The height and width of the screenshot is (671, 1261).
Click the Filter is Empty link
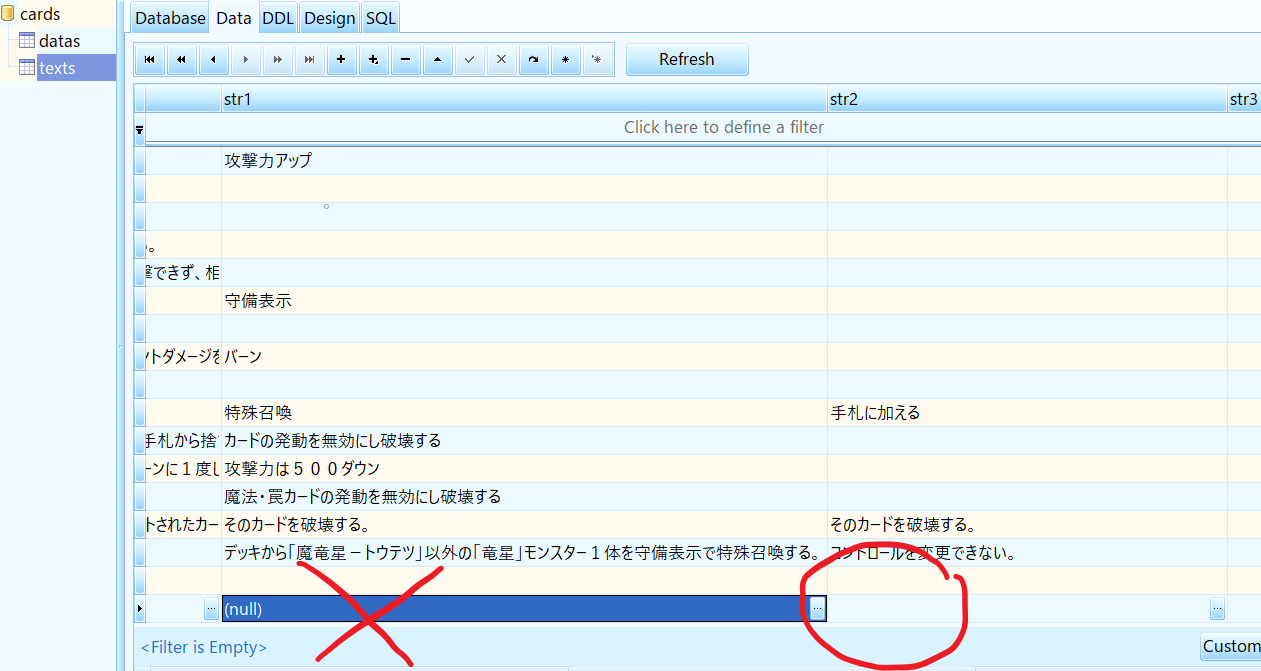tap(203, 647)
